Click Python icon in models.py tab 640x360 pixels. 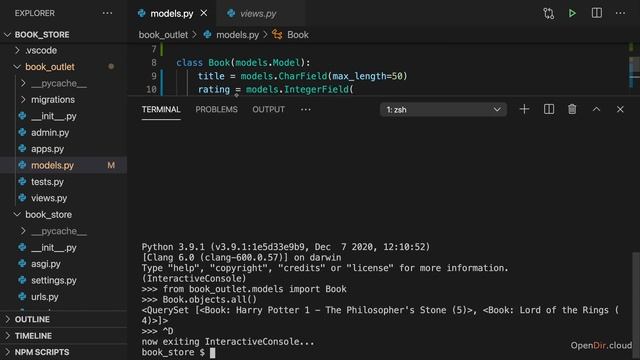(x=142, y=13)
